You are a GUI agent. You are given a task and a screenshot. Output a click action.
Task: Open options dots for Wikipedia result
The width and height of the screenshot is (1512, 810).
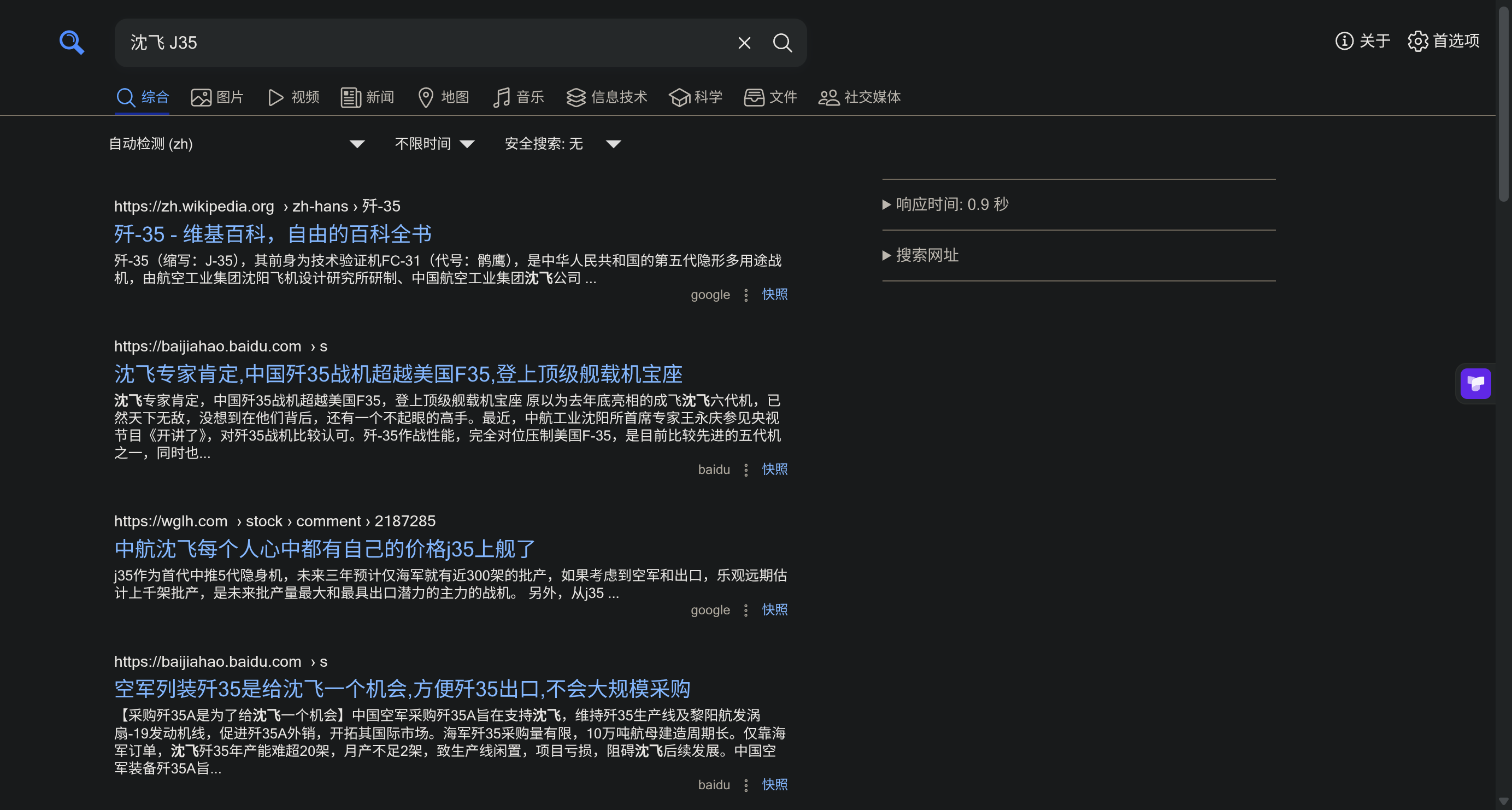pyautogui.click(x=745, y=295)
